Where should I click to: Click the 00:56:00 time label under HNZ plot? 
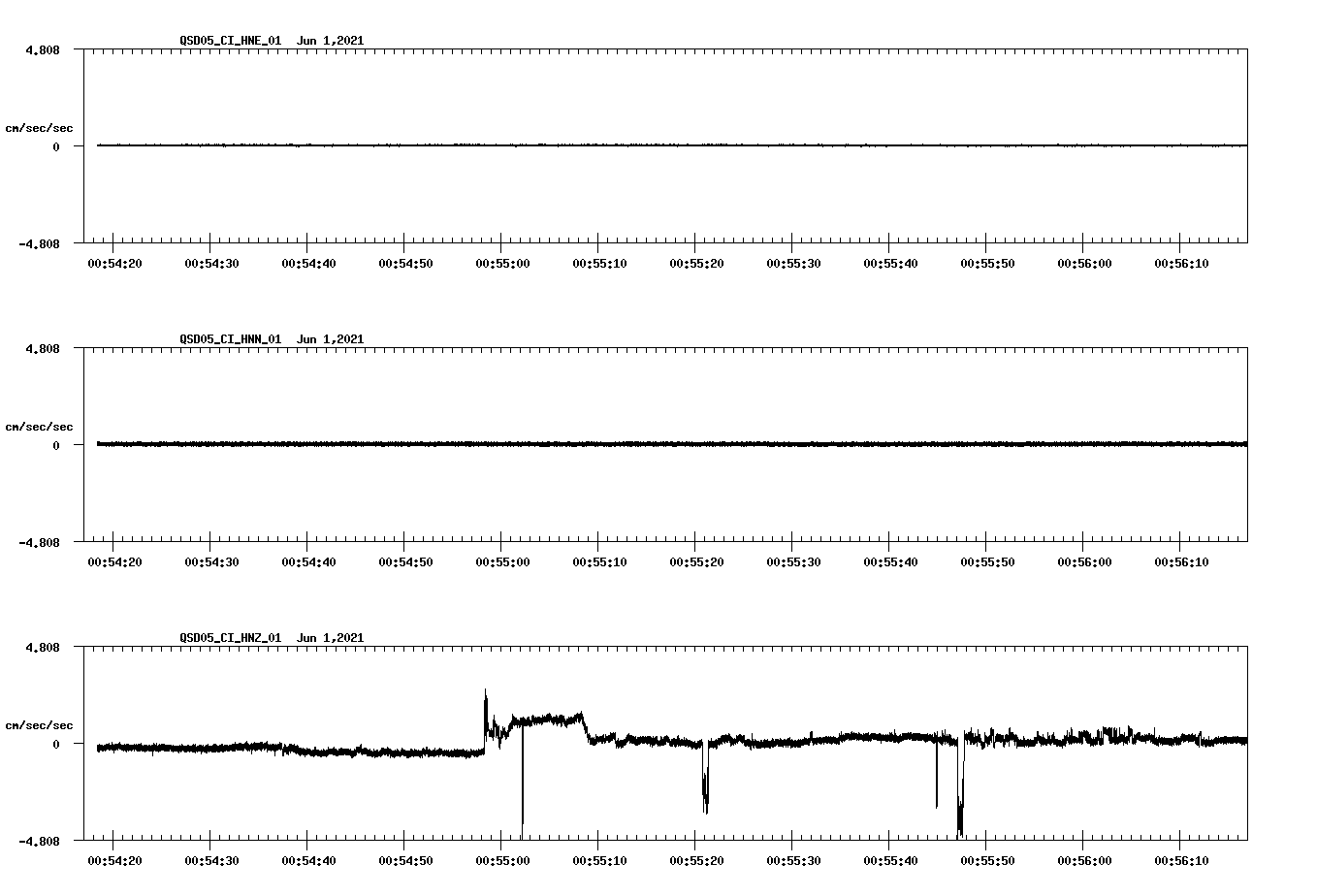(1084, 861)
